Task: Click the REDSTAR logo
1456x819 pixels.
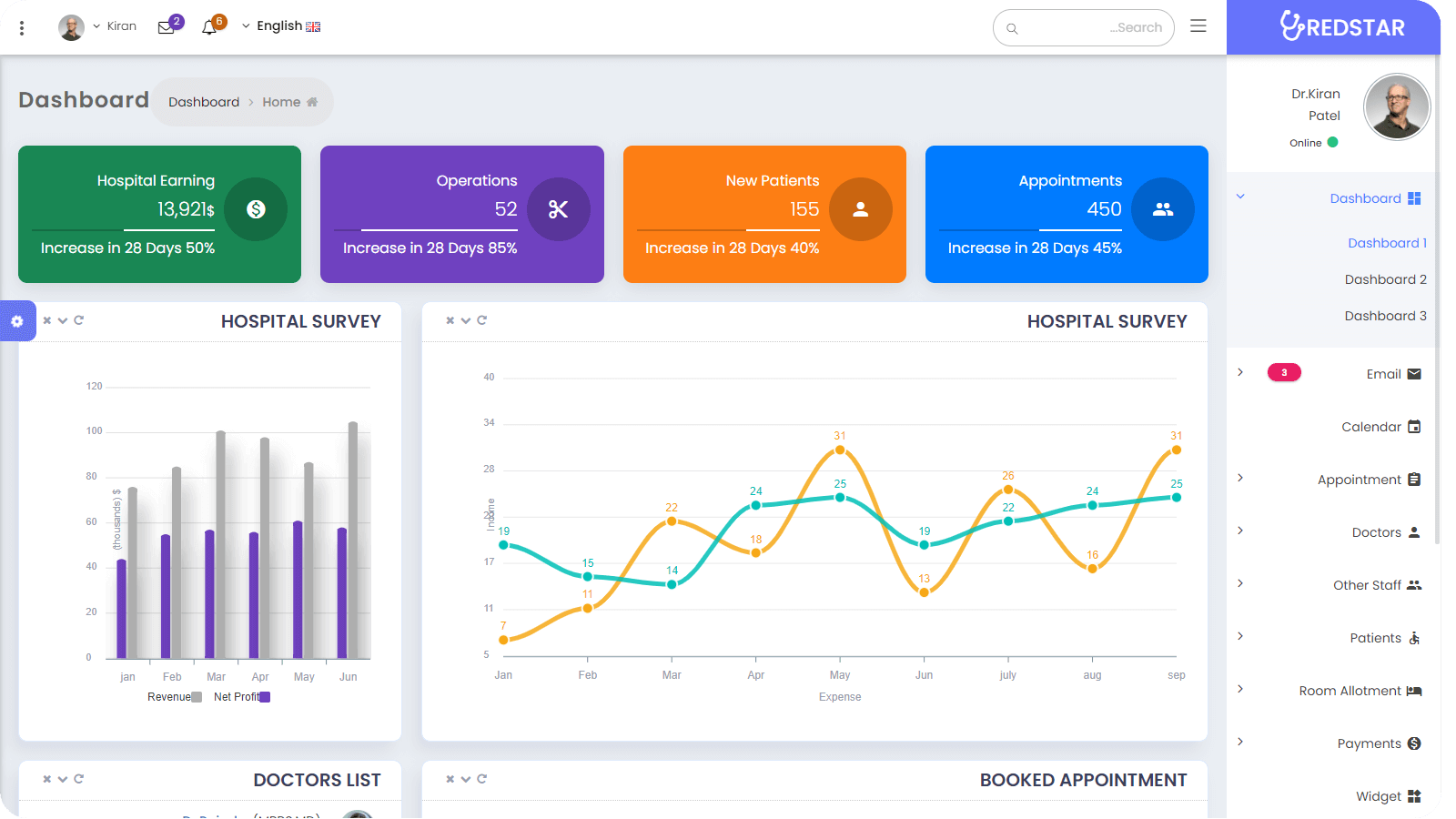Action: 1343,27
